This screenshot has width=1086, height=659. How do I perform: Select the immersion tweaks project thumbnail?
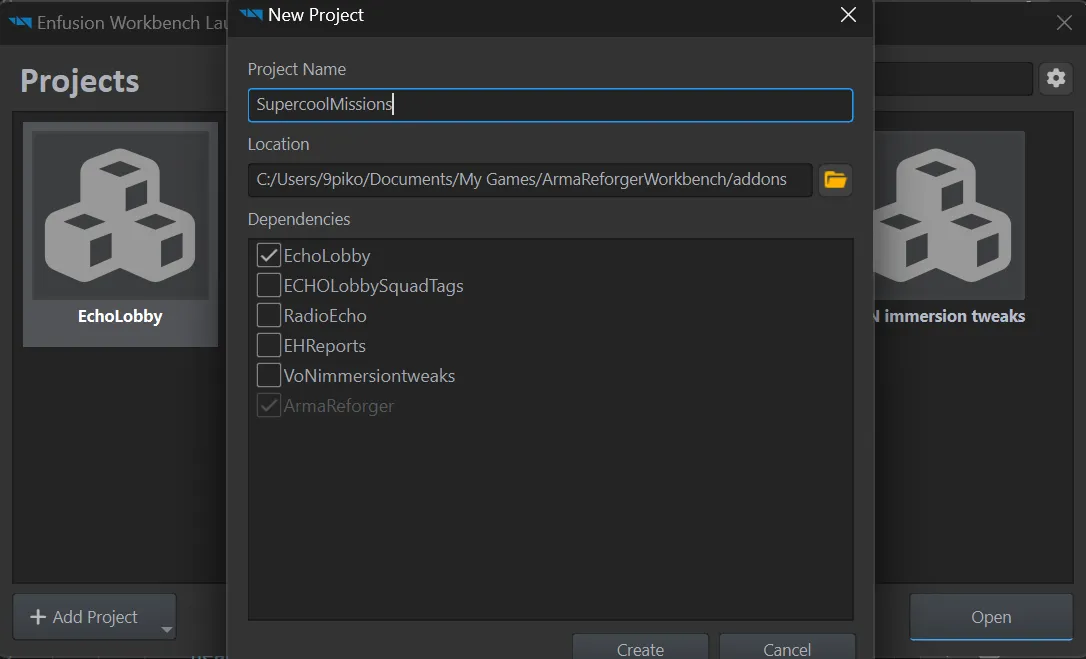pyautogui.click(x=948, y=215)
